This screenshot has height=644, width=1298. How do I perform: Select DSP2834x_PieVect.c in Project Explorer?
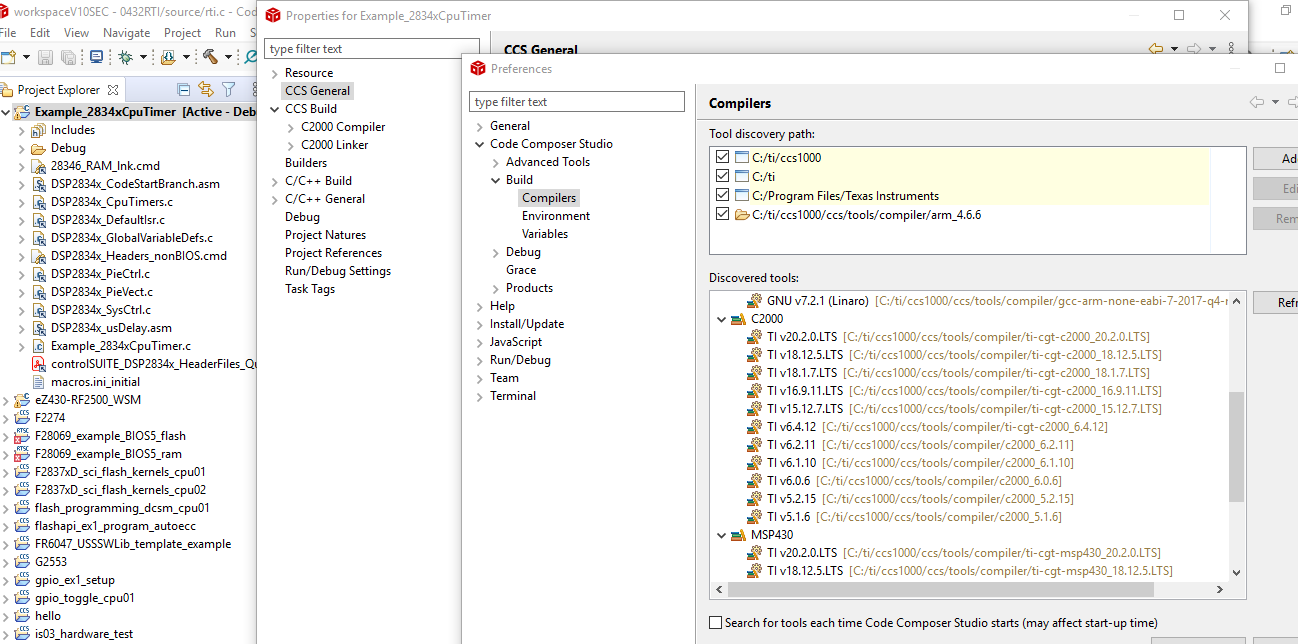pyautogui.click(x=101, y=292)
